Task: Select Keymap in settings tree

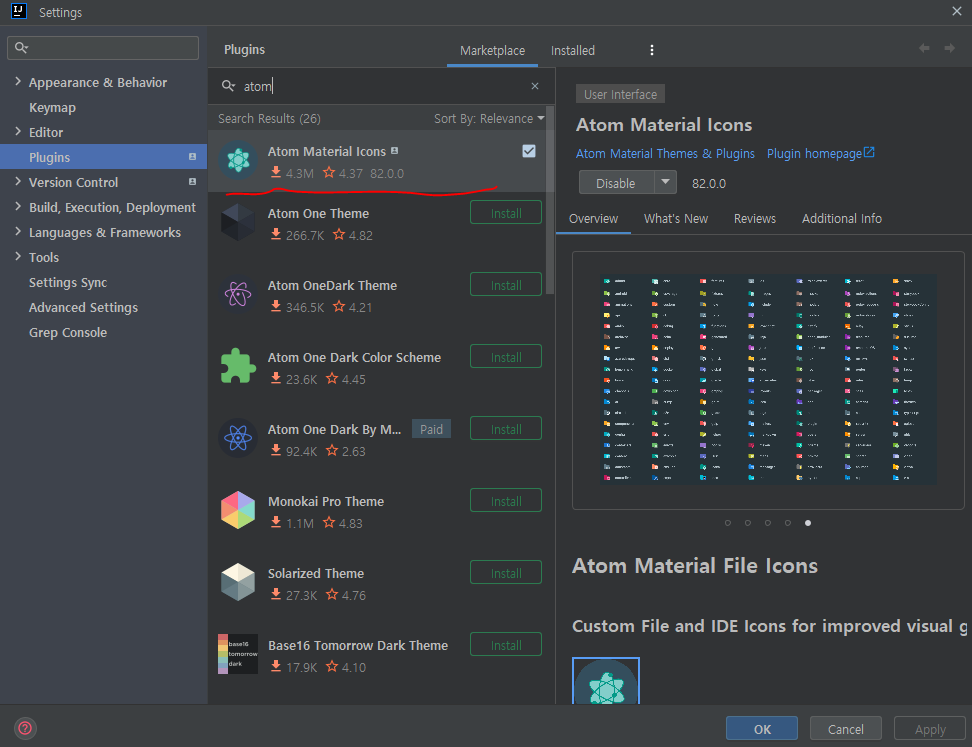Action: point(52,107)
